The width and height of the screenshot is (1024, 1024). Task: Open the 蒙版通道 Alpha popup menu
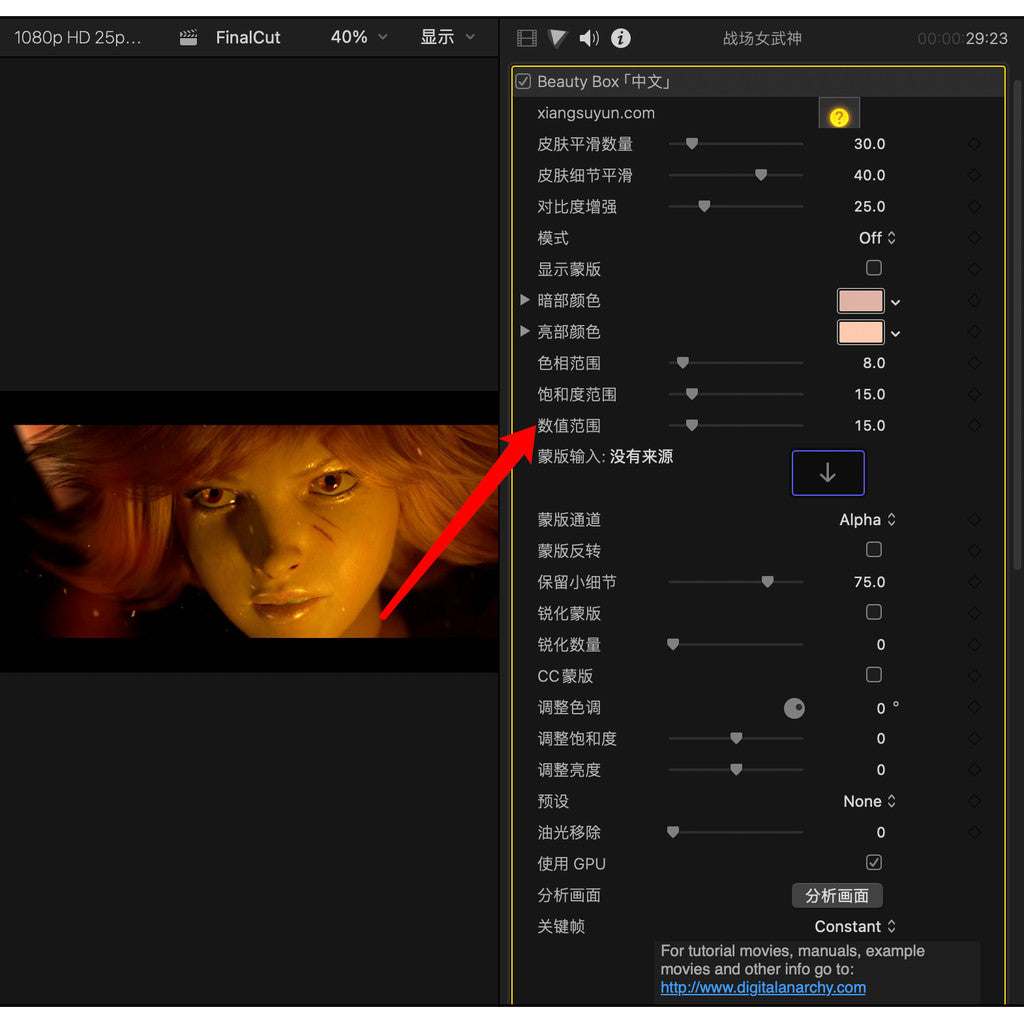coord(867,520)
